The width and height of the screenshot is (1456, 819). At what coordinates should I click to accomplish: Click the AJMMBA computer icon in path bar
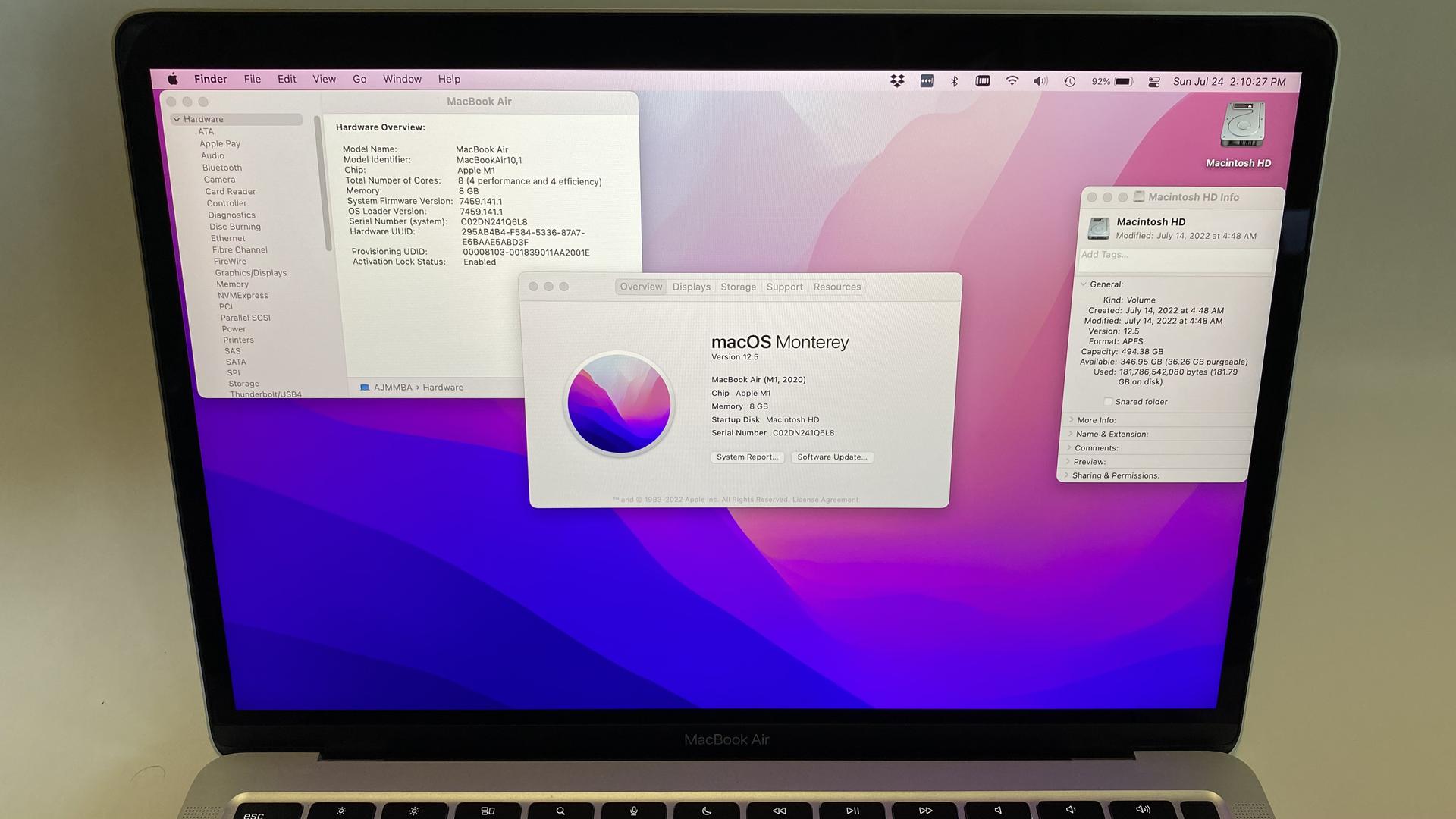tap(365, 388)
